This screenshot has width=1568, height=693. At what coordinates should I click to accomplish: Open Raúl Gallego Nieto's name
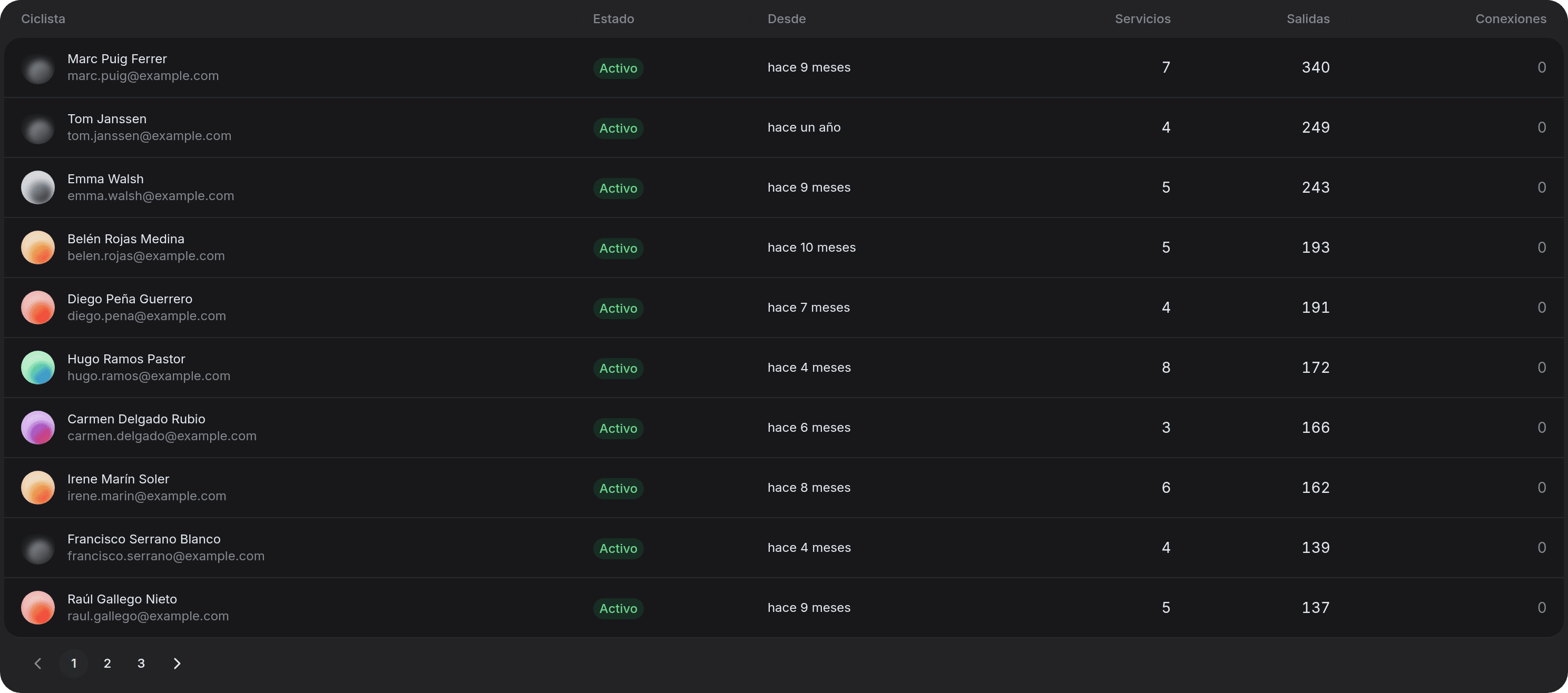122,599
